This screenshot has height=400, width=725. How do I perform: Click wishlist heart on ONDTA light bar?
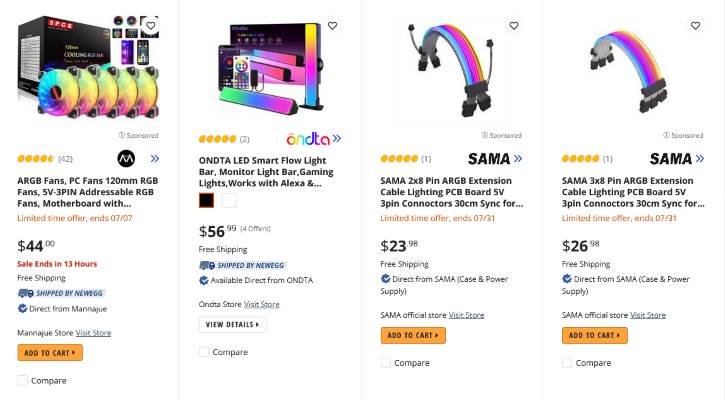(332, 25)
